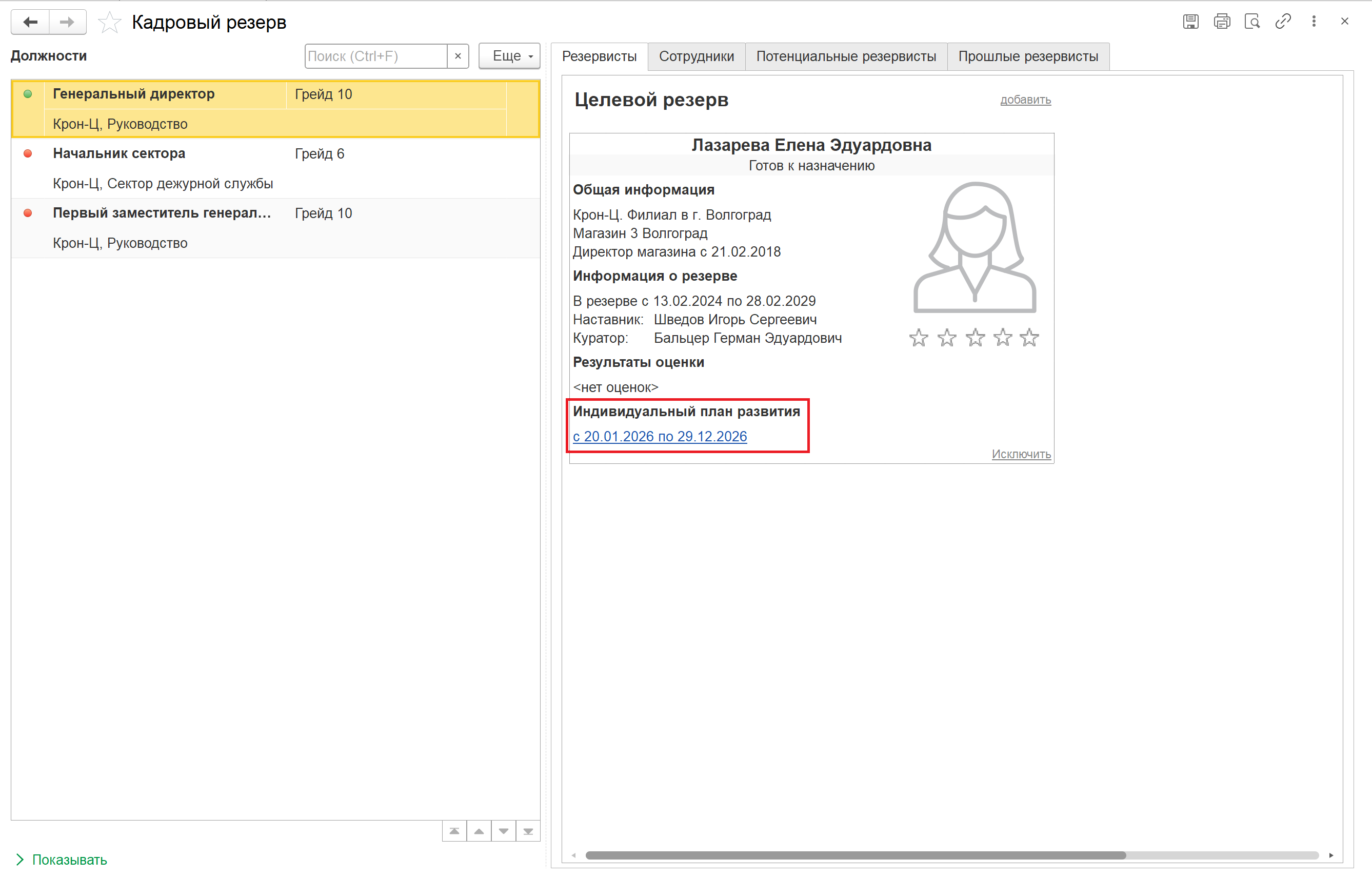Click the forward navigation arrow
The height and width of the screenshot is (878, 1372).
coord(67,22)
